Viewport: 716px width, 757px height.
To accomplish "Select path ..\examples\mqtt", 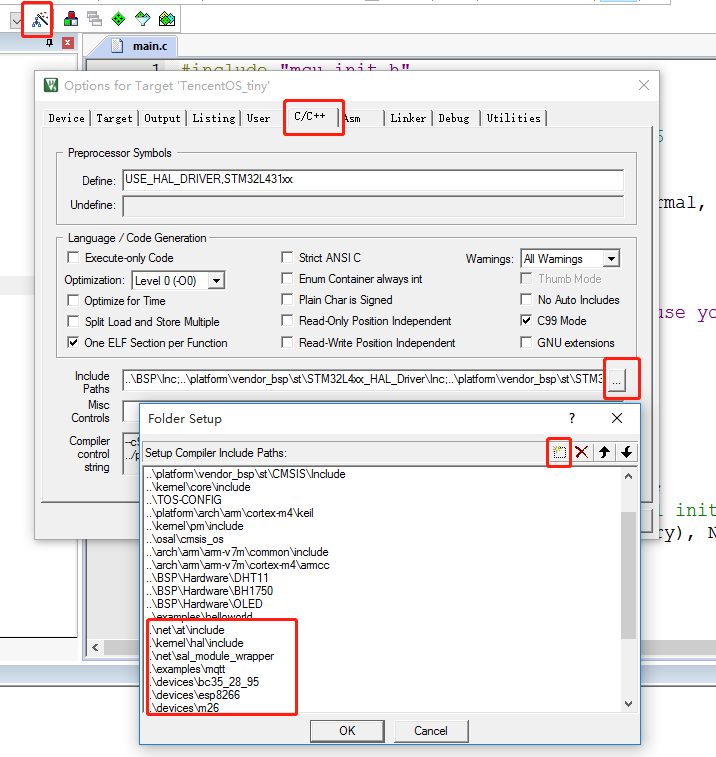I will click(187, 669).
